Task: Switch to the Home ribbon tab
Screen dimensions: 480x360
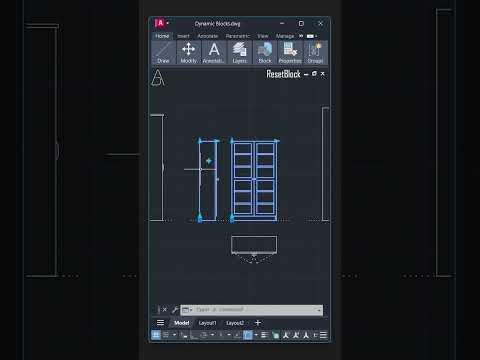Action: (162, 36)
